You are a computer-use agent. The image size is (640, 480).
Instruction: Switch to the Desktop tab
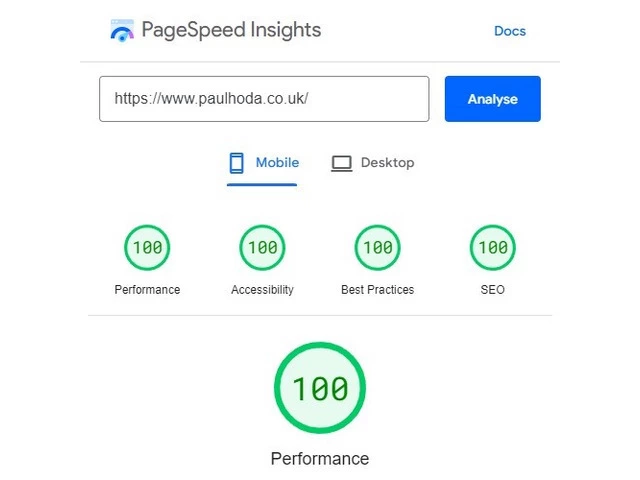point(373,163)
